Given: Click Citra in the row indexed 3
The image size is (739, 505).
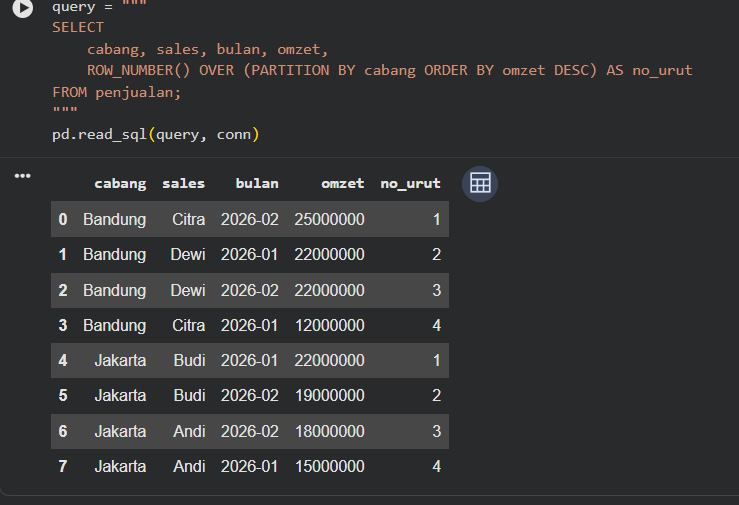Looking at the screenshot, I should 189,325.
